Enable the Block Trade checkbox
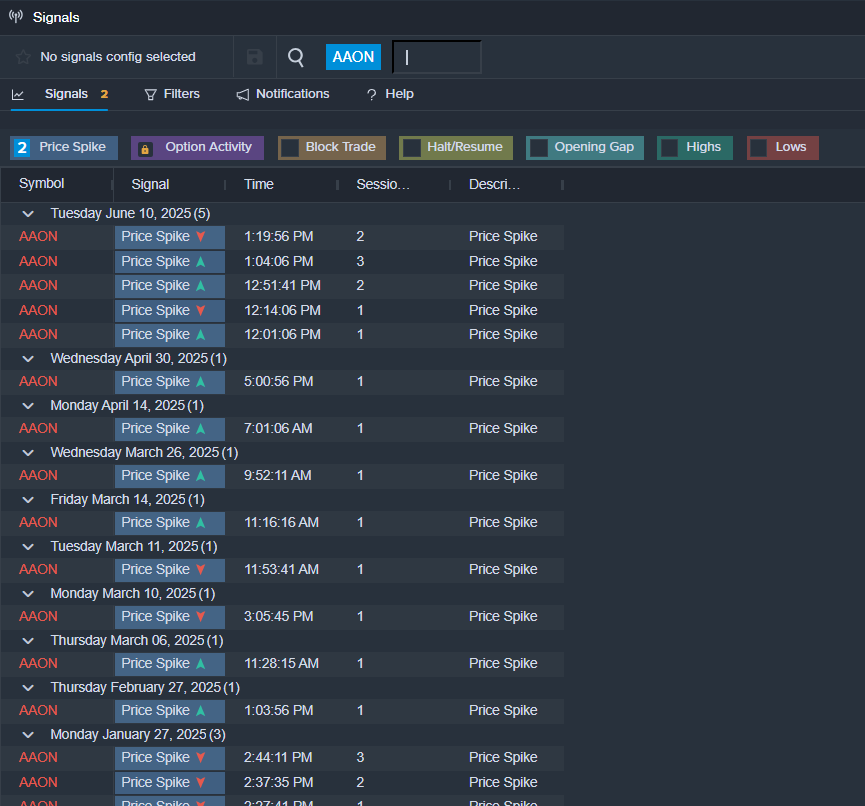The width and height of the screenshot is (865, 806). pos(290,147)
